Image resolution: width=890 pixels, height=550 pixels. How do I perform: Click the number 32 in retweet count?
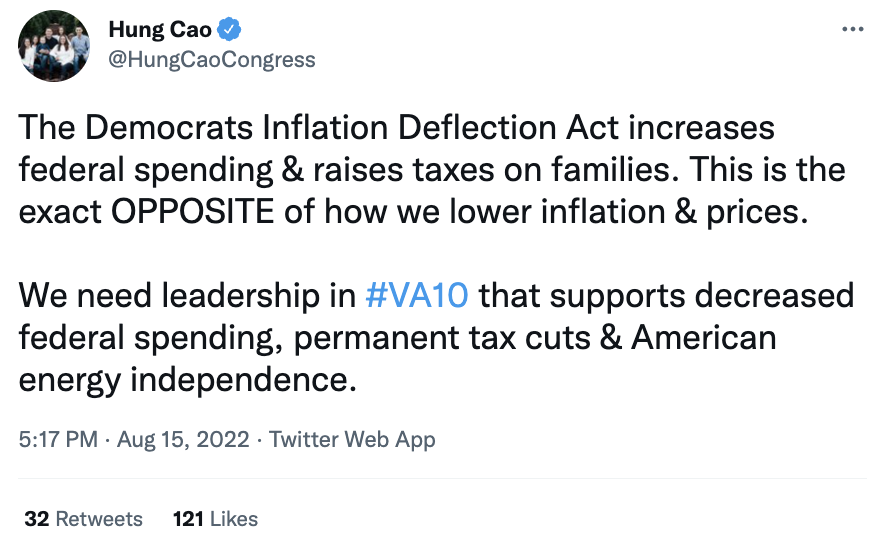[x=37, y=519]
